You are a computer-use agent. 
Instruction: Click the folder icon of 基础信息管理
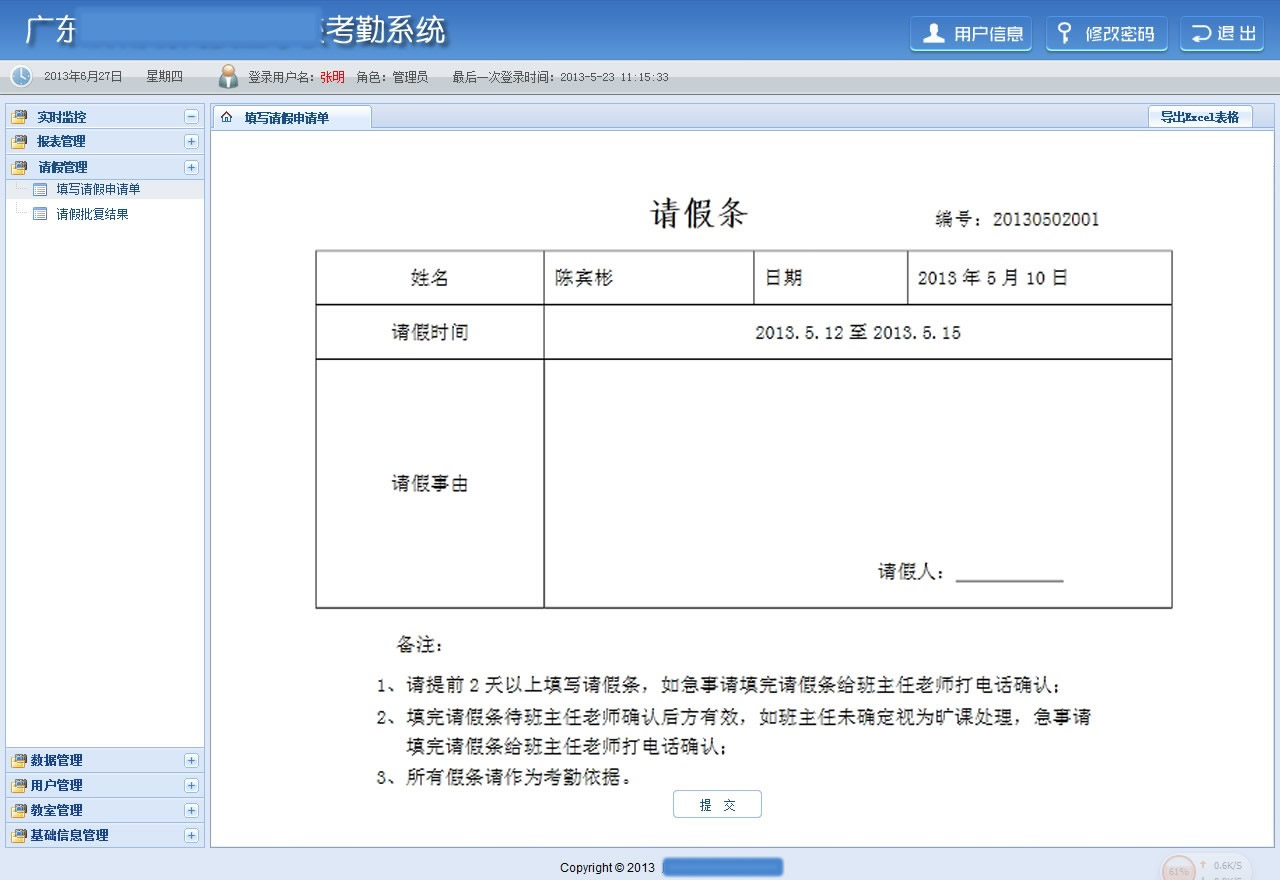[19, 835]
